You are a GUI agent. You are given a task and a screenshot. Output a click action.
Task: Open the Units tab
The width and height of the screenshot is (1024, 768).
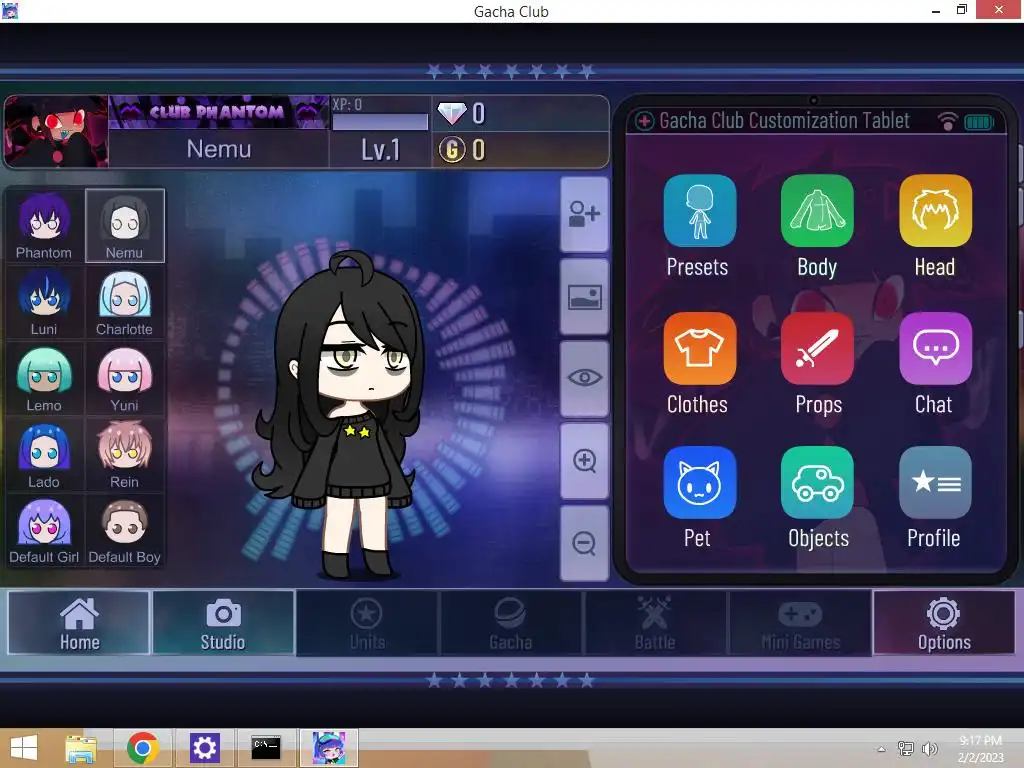coord(367,623)
